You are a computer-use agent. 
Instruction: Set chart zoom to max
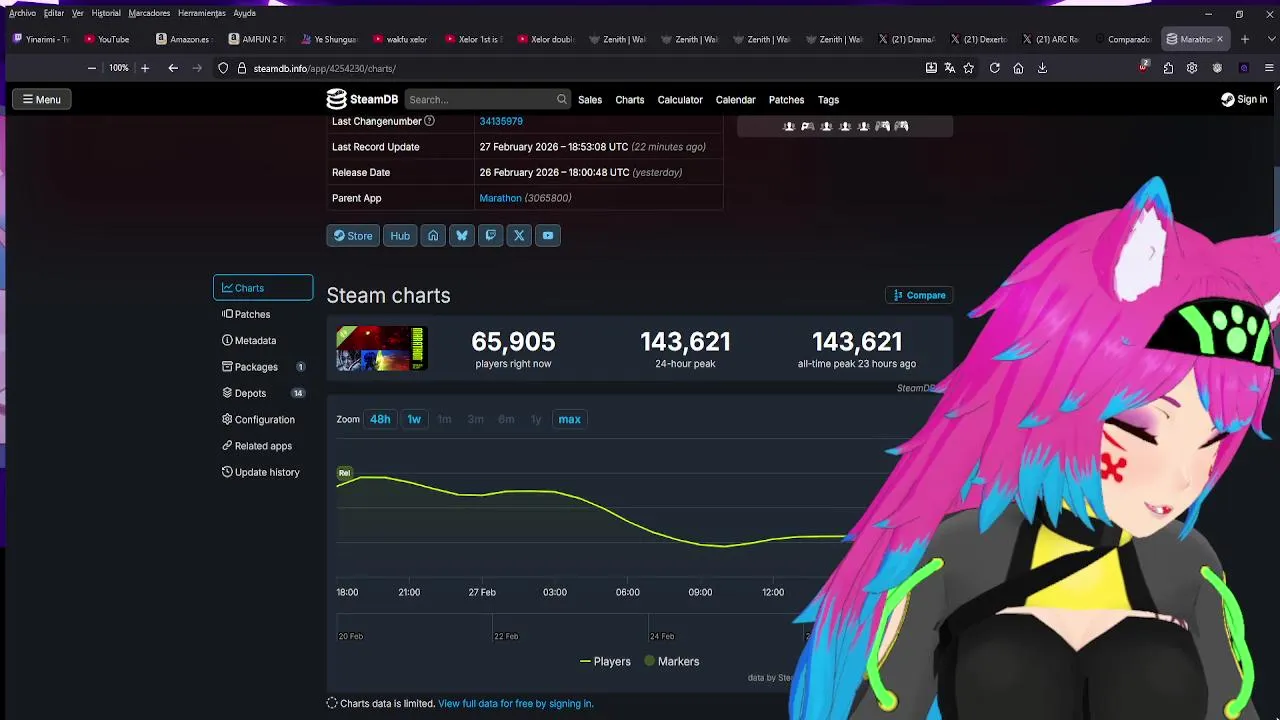click(x=569, y=419)
